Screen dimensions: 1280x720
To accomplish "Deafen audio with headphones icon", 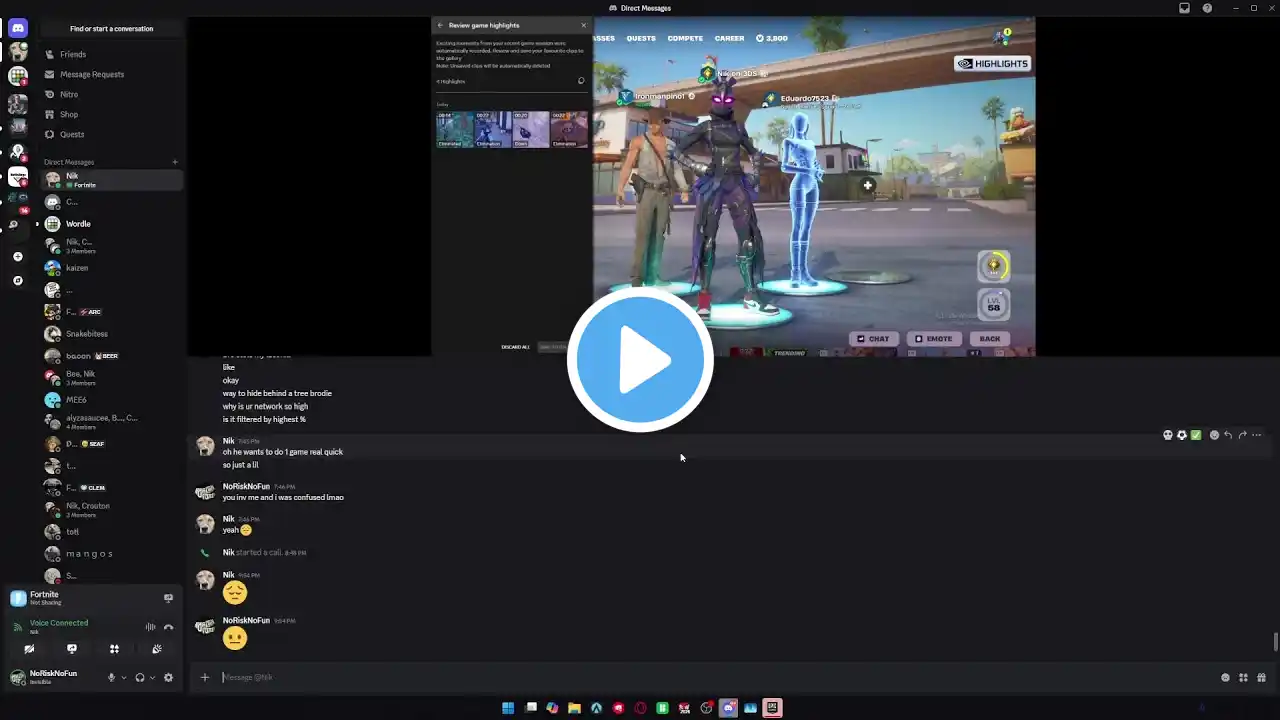I will coord(140,677).
